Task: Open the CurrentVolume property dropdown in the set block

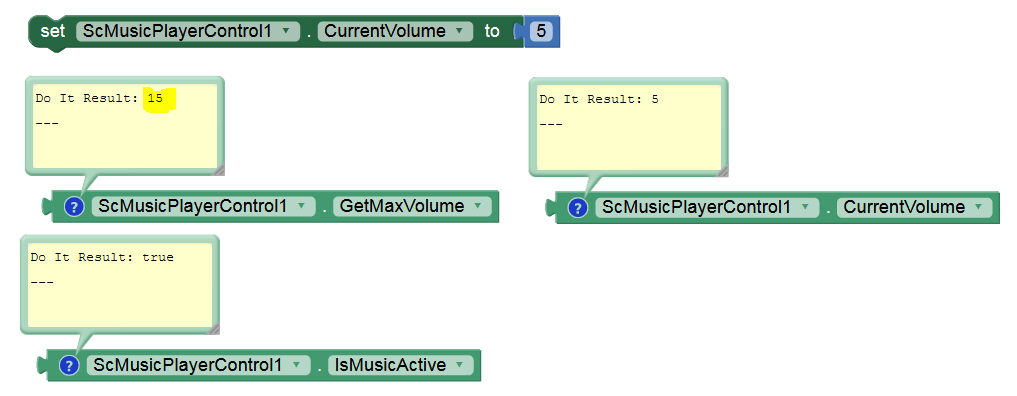Action: [395, 31]
